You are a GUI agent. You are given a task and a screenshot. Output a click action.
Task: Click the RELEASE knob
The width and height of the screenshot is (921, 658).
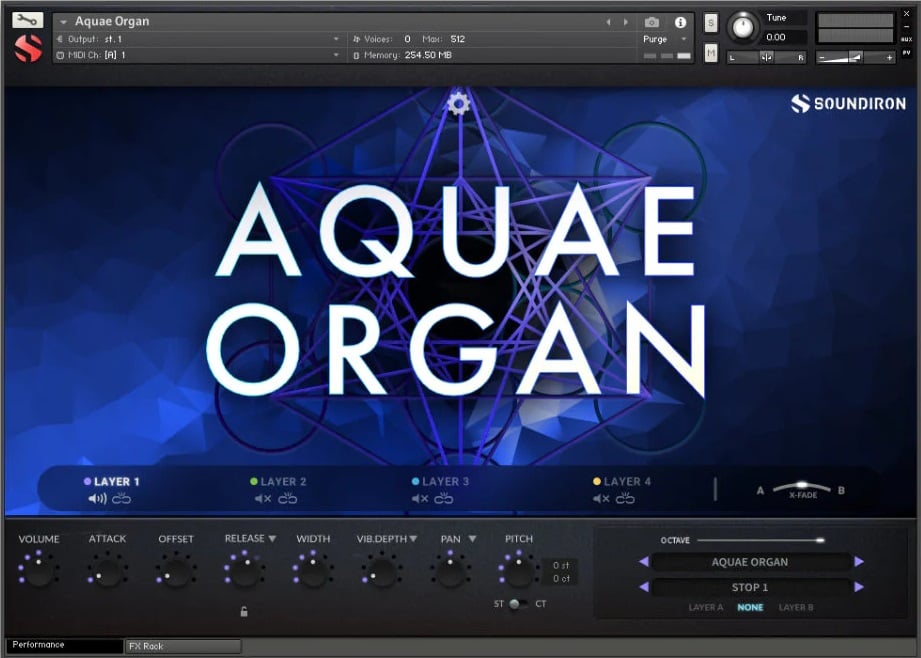pos(244,572)
